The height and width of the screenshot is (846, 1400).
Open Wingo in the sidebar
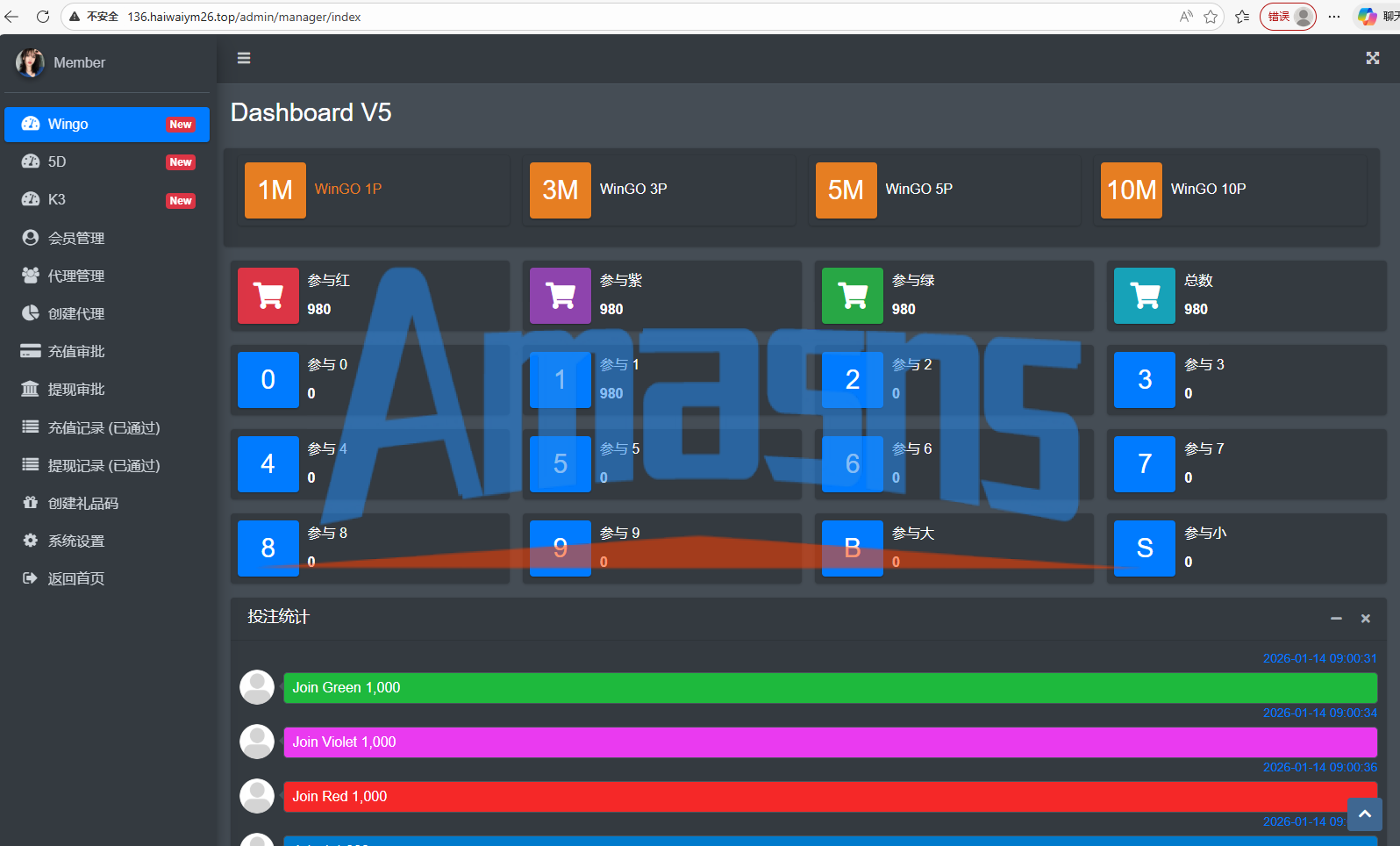(107, 124)
